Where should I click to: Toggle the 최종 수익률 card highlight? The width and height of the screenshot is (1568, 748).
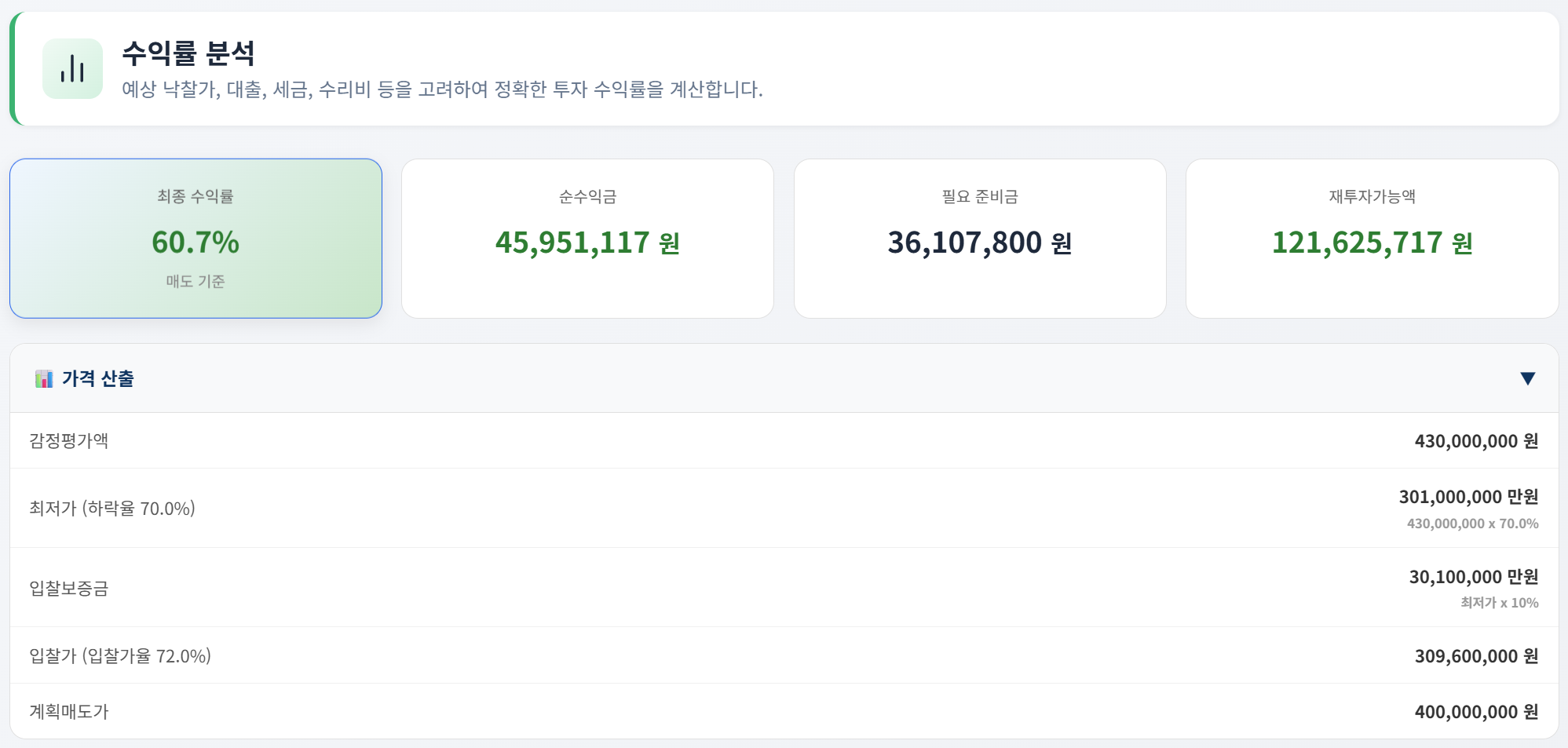pos(195,238)
